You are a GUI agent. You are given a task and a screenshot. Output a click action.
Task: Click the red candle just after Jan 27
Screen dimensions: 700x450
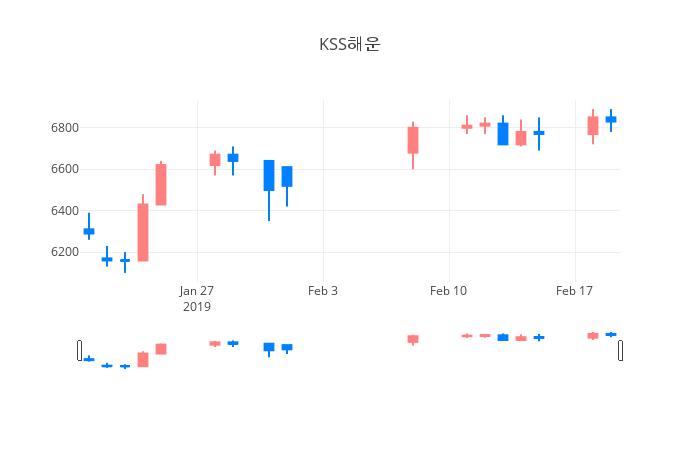pyautogui.click(x=215, y=160)
